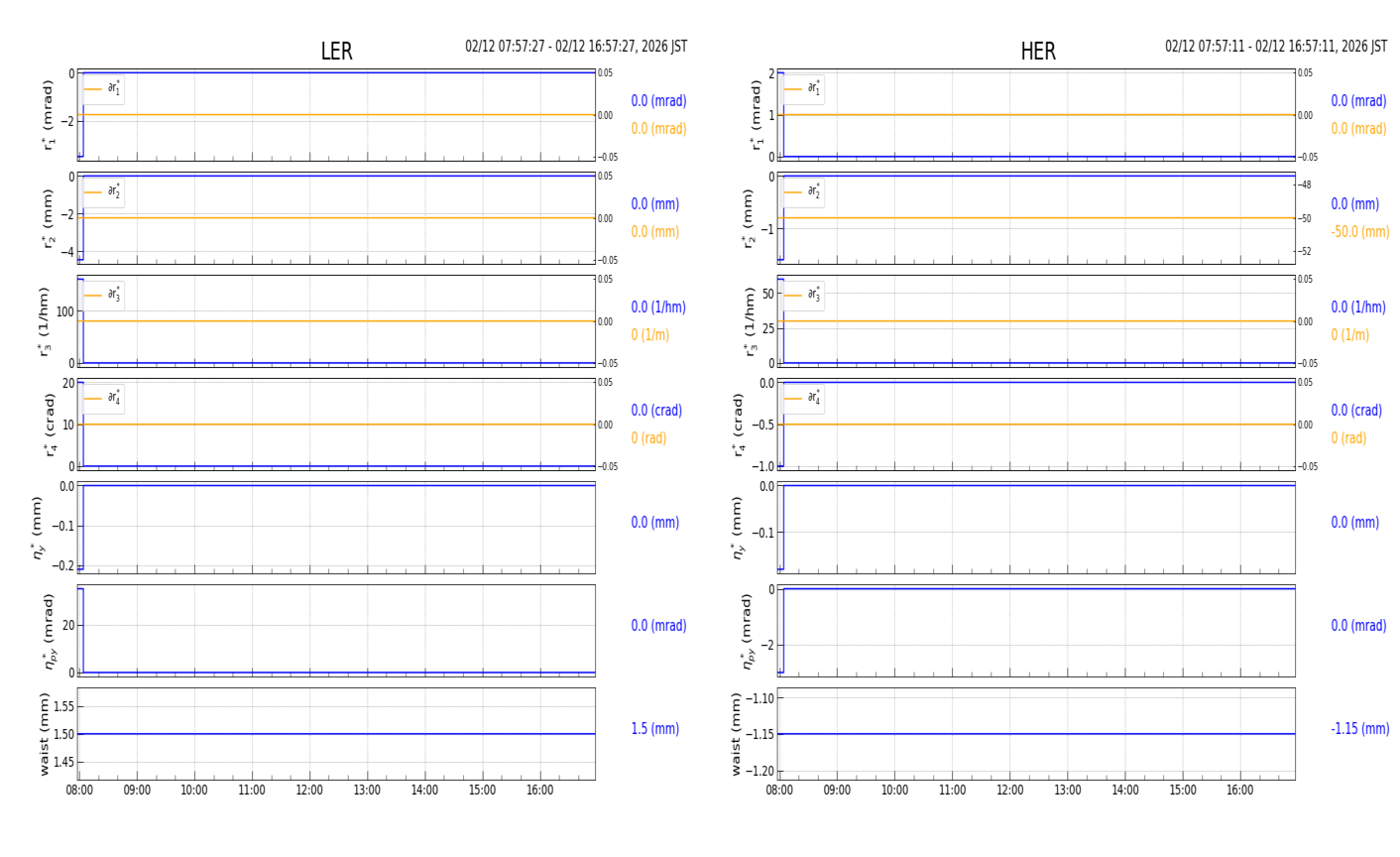Click the 16:00 tick label on the HER time axis
1400x857 pixels.
pos(1239,791)
